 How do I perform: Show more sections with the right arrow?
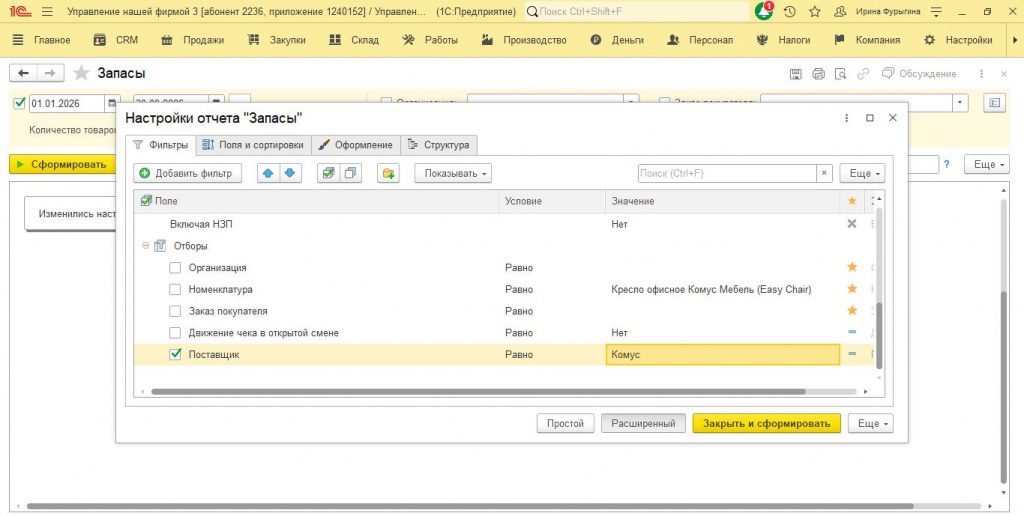click(1014, 40)
